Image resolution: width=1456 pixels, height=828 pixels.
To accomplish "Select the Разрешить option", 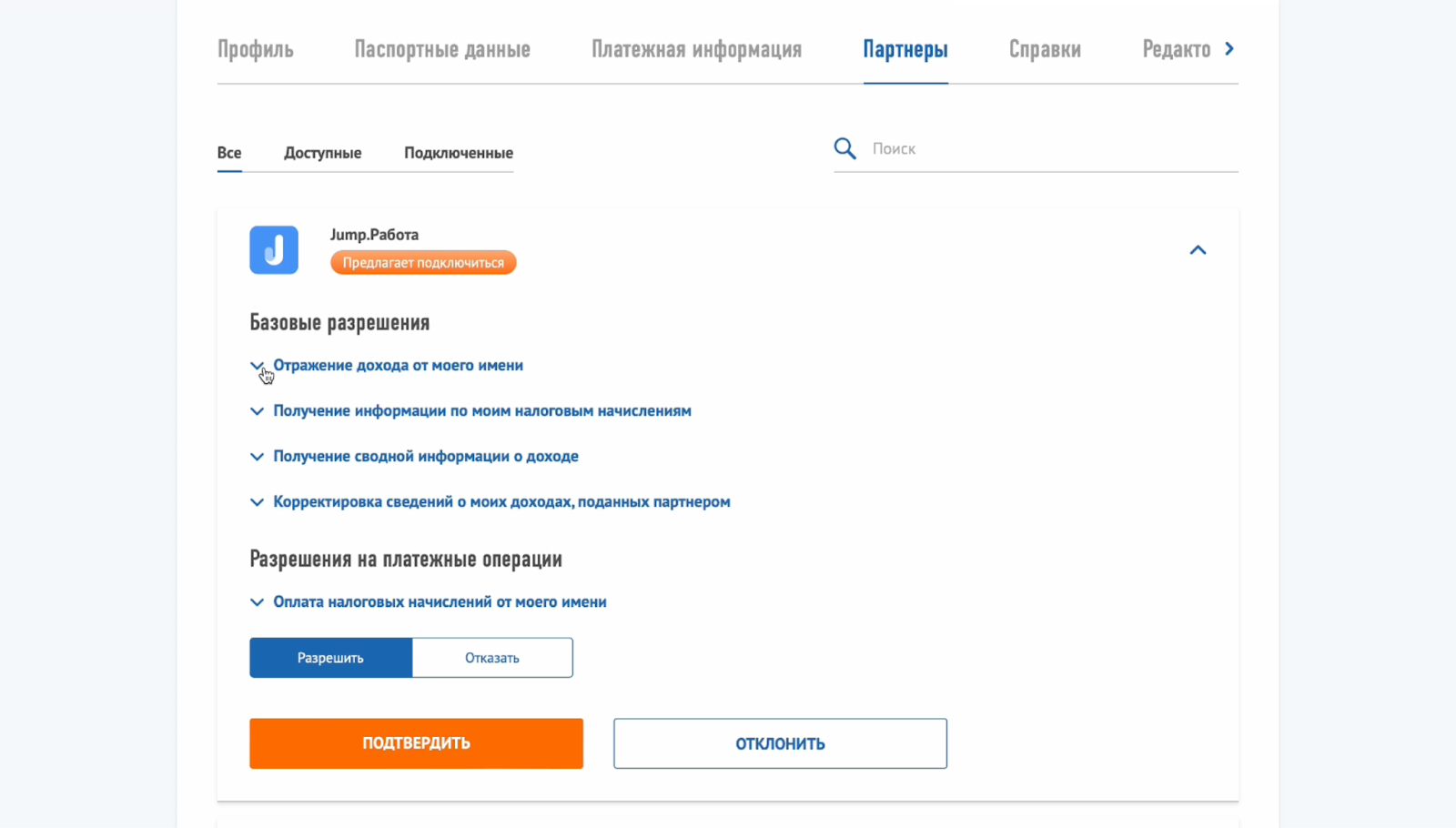I will coord(330,658).
